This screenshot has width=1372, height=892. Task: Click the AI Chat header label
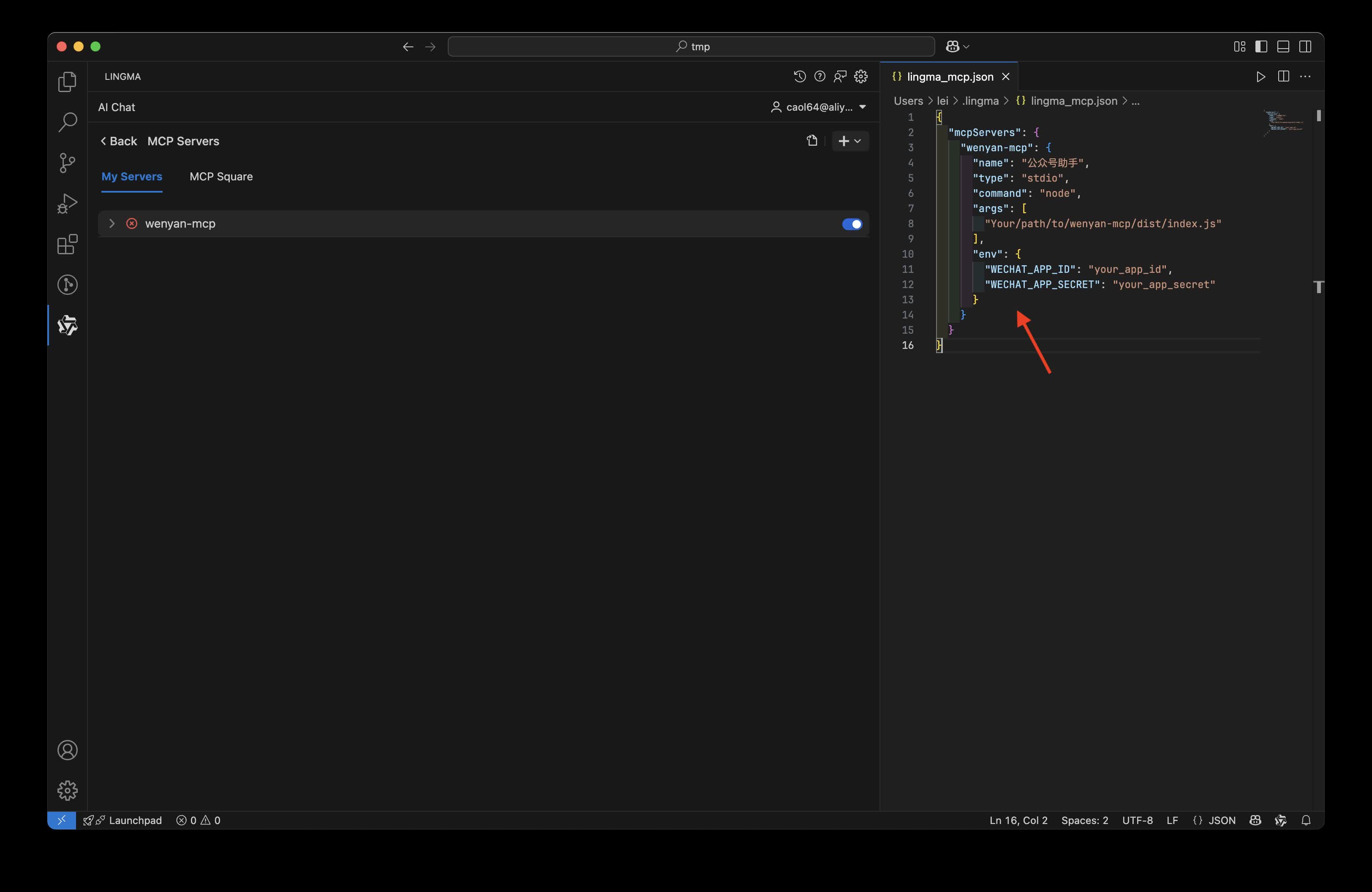pos(117,107)
